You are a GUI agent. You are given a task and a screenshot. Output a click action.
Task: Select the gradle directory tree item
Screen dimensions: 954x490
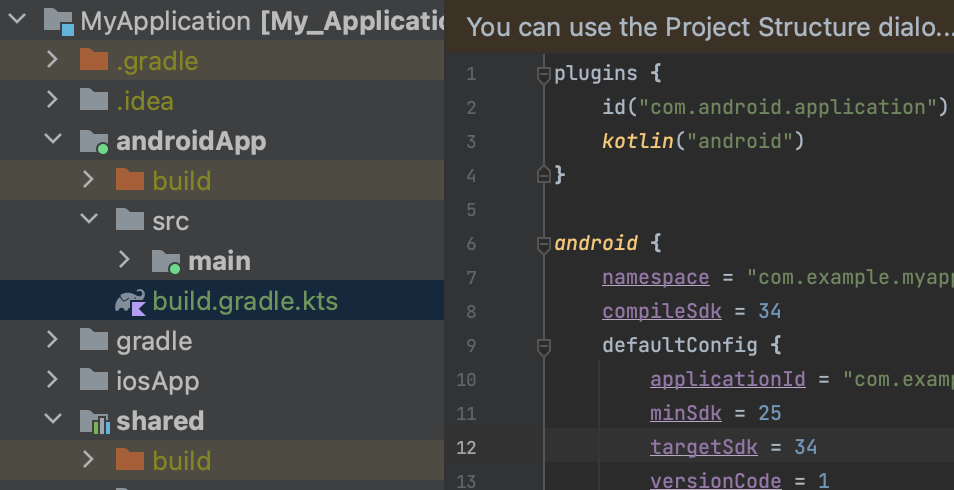(222, 340)
